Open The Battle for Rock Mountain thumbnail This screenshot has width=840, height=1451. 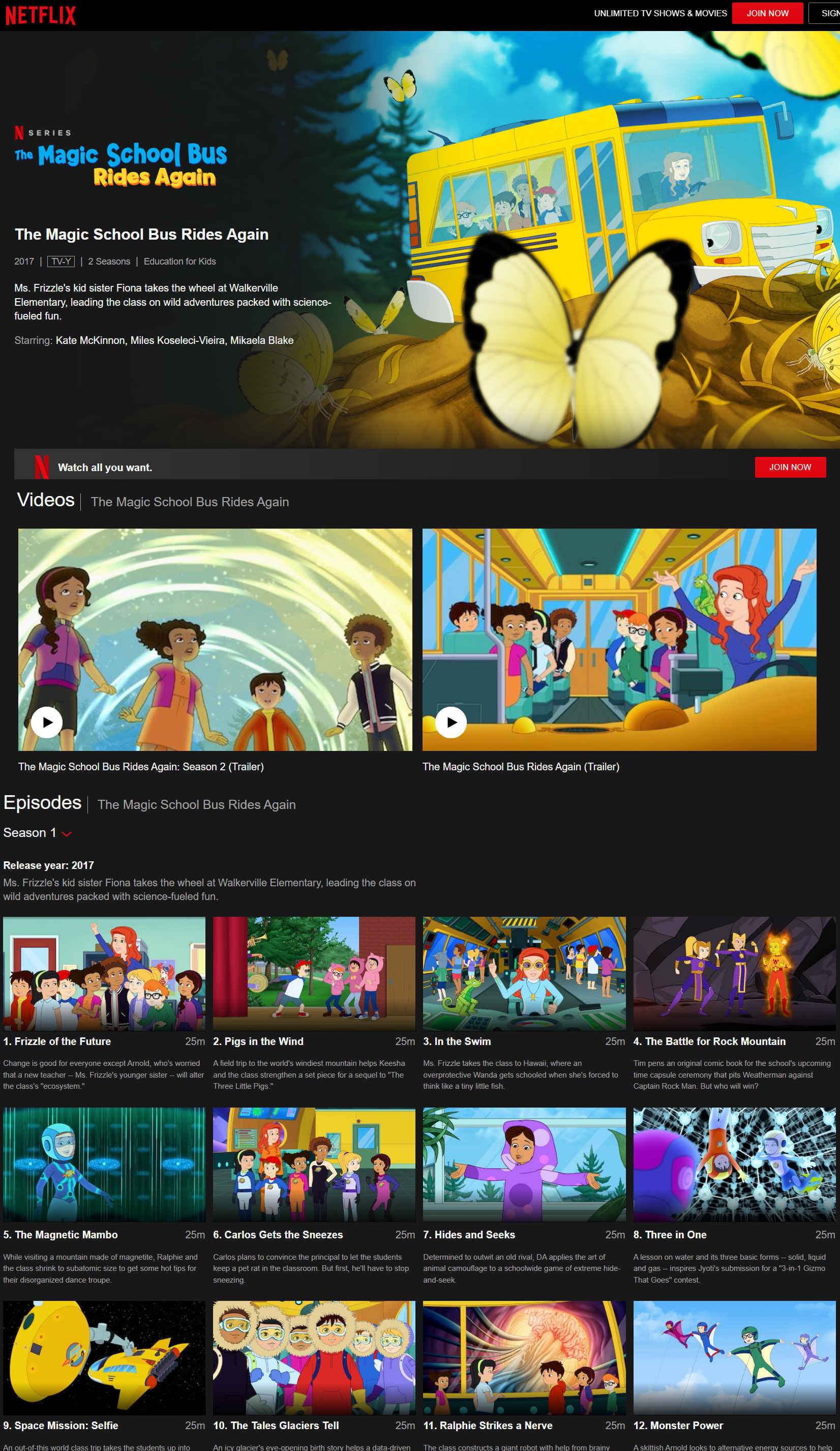pos(734,973)
